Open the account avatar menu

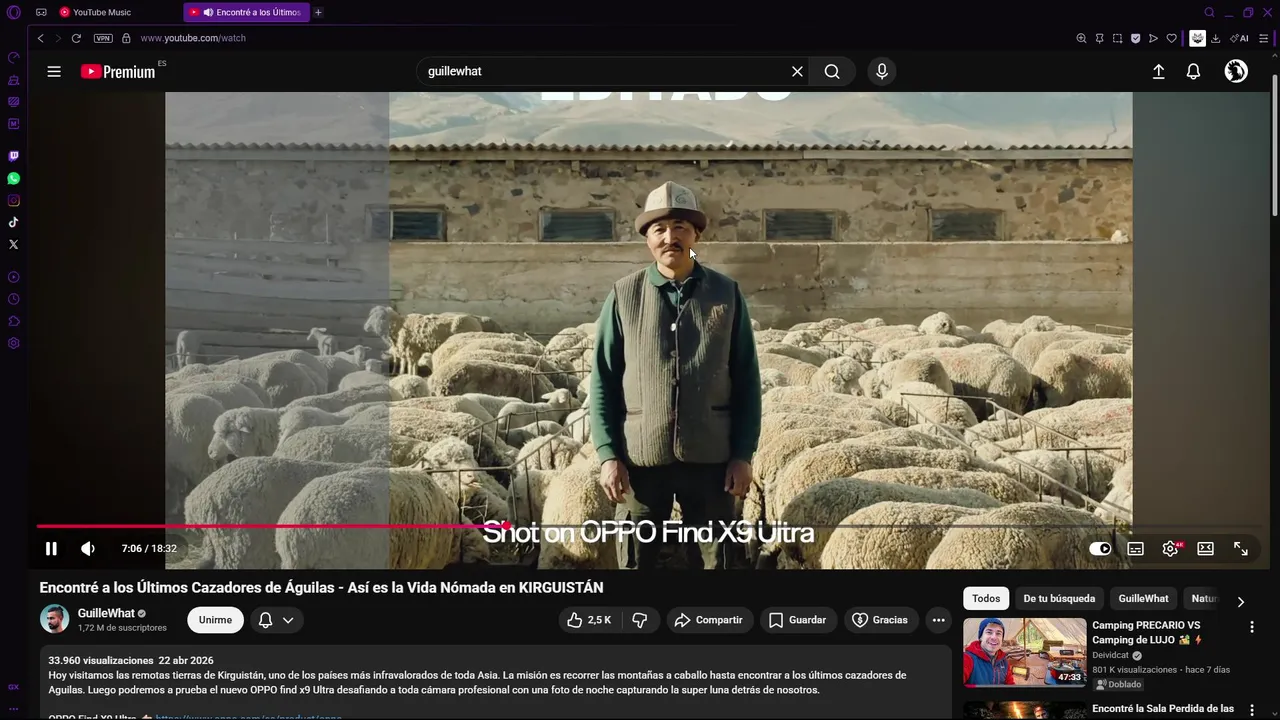click(x=1236, y=71)
